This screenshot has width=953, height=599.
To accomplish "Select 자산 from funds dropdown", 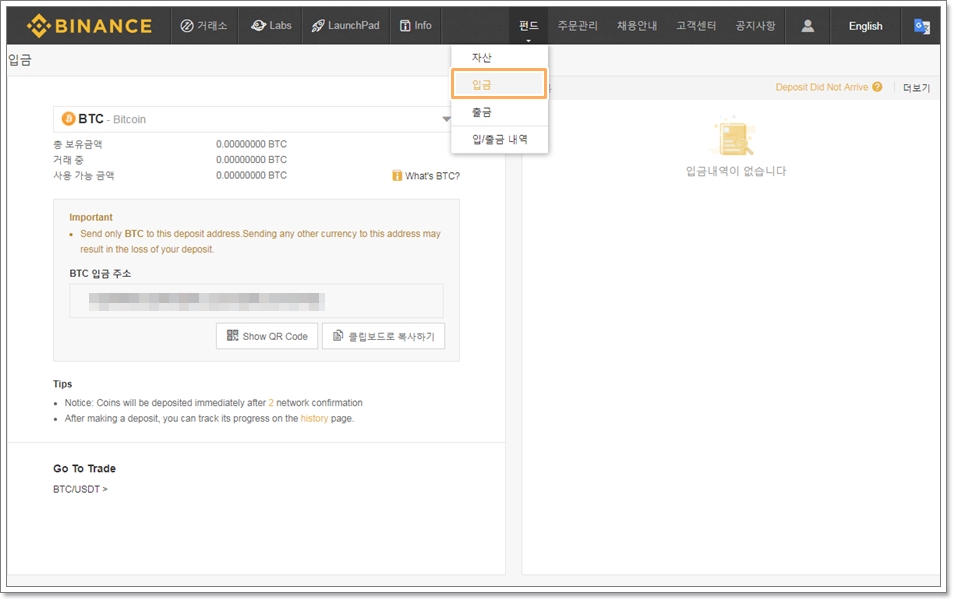I will 500,58.
